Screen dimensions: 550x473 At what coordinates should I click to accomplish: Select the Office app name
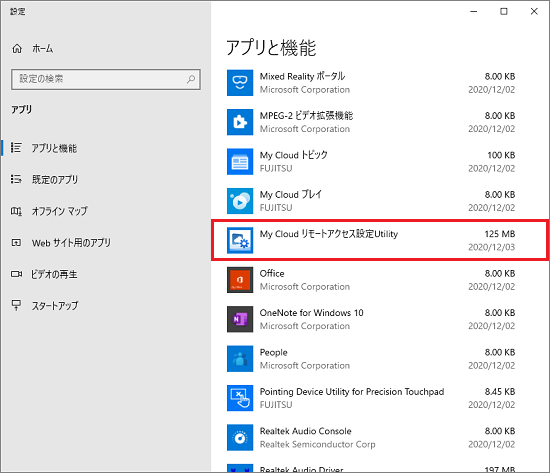point(272,273)
